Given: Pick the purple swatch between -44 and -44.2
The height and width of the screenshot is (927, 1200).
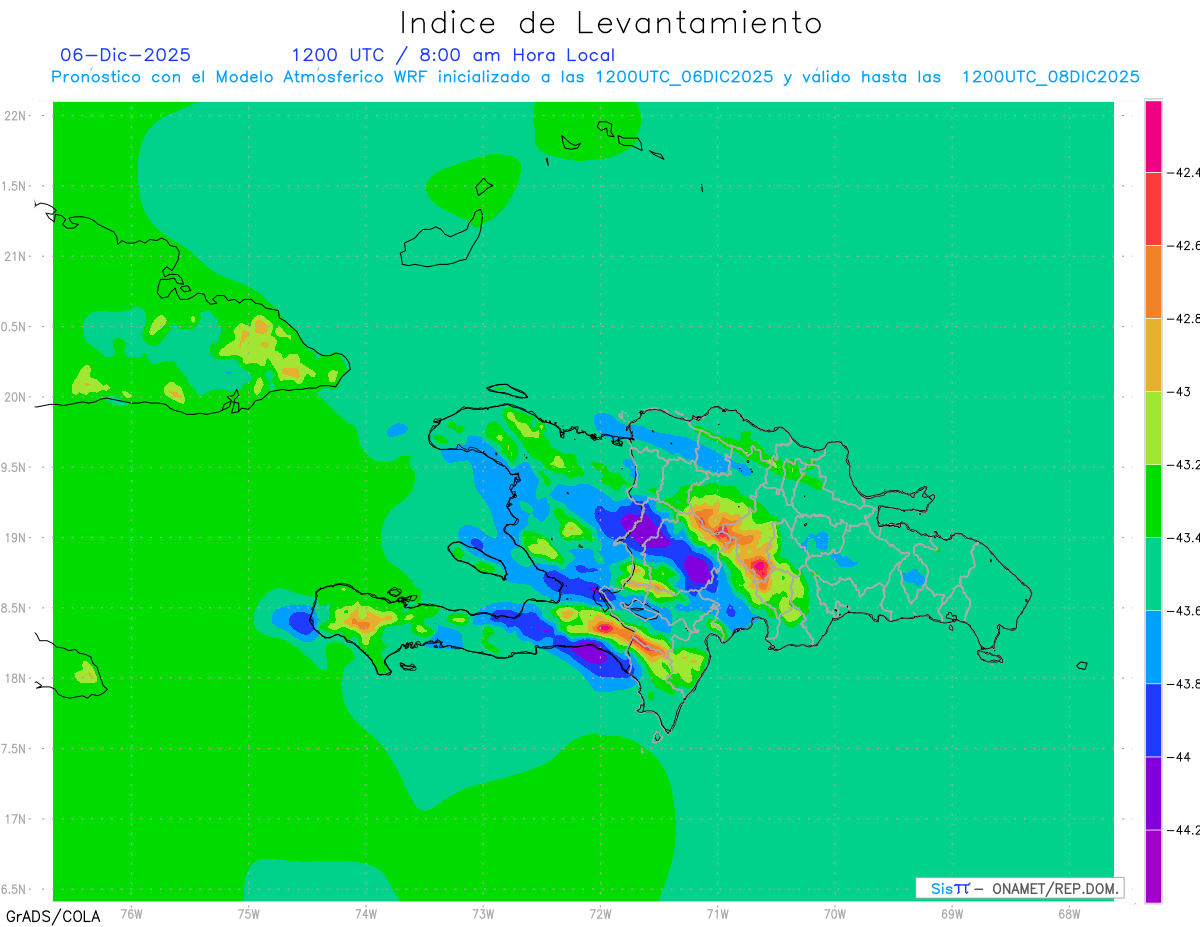Looking at the screenshot, I should (x=1153, y=793).
